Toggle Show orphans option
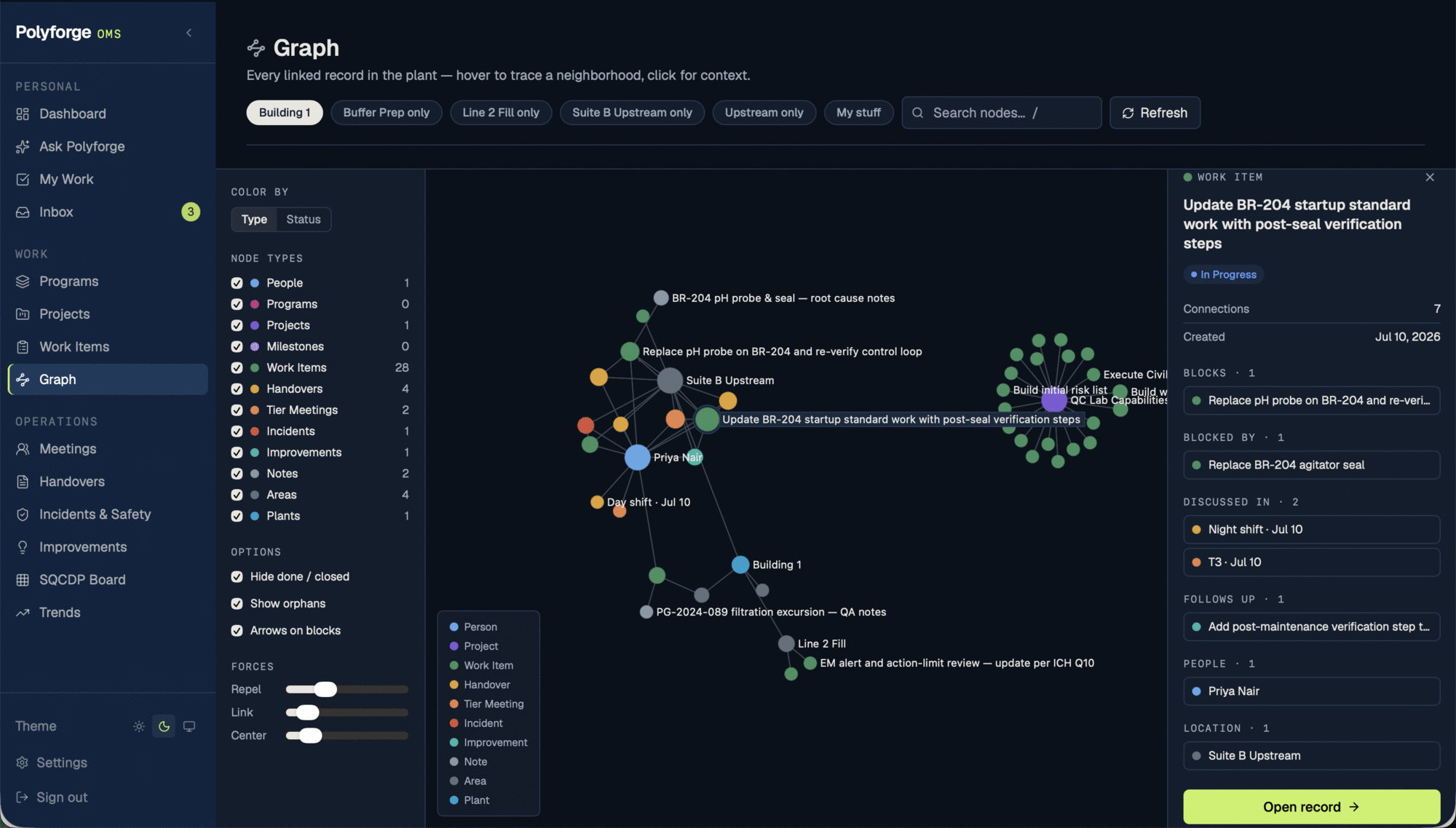 (x=237, y=603)
